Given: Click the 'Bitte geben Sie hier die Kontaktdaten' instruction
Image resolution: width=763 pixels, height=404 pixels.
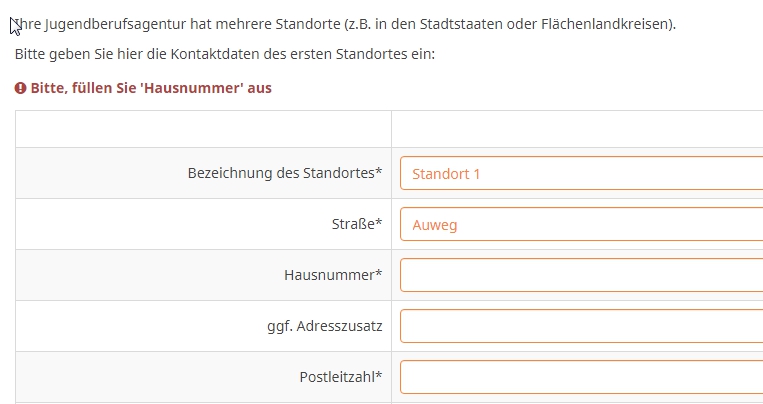Looking at the screenshot, I should point(225,53).
